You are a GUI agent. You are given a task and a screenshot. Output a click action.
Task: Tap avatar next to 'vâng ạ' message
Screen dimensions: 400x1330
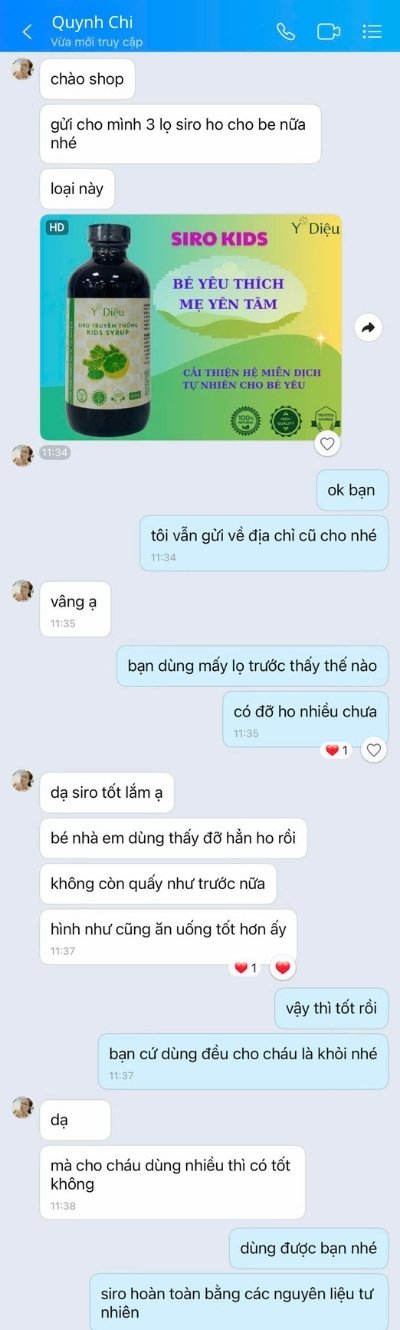[22, 591]
